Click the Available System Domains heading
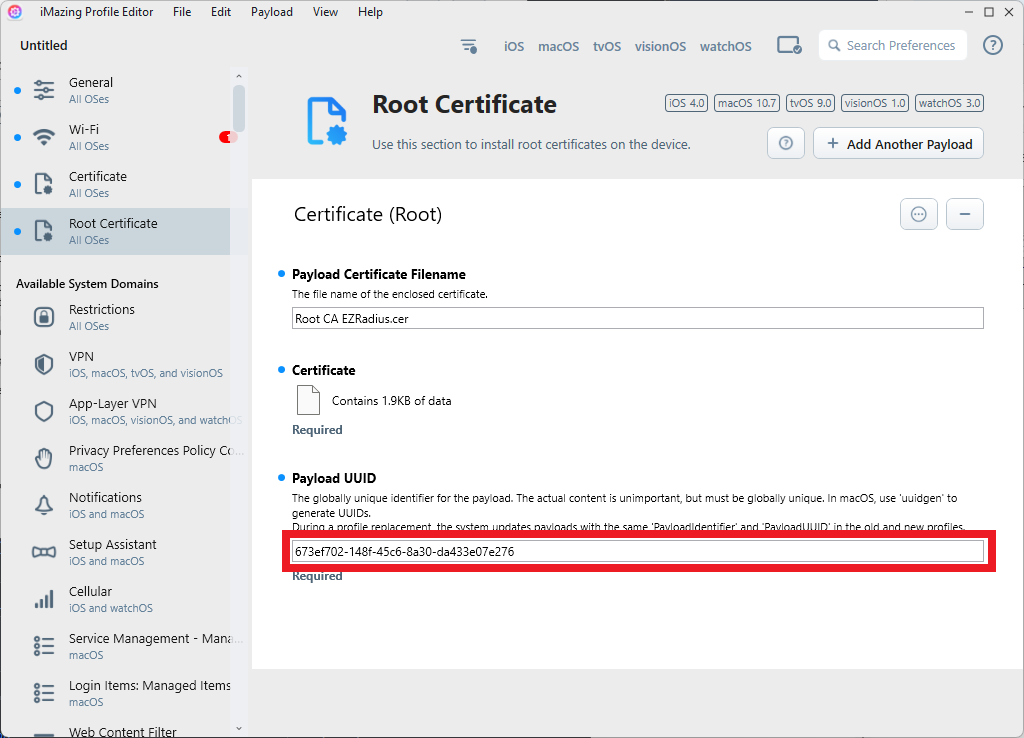This screenshot has height=738, width=1024. click(87, 283)
